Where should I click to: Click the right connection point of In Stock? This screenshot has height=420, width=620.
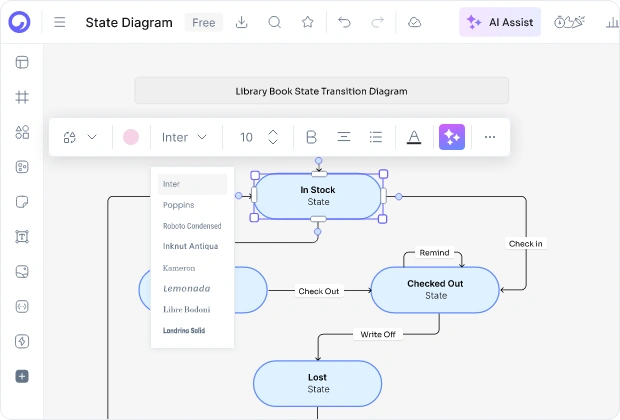point(399,197)
